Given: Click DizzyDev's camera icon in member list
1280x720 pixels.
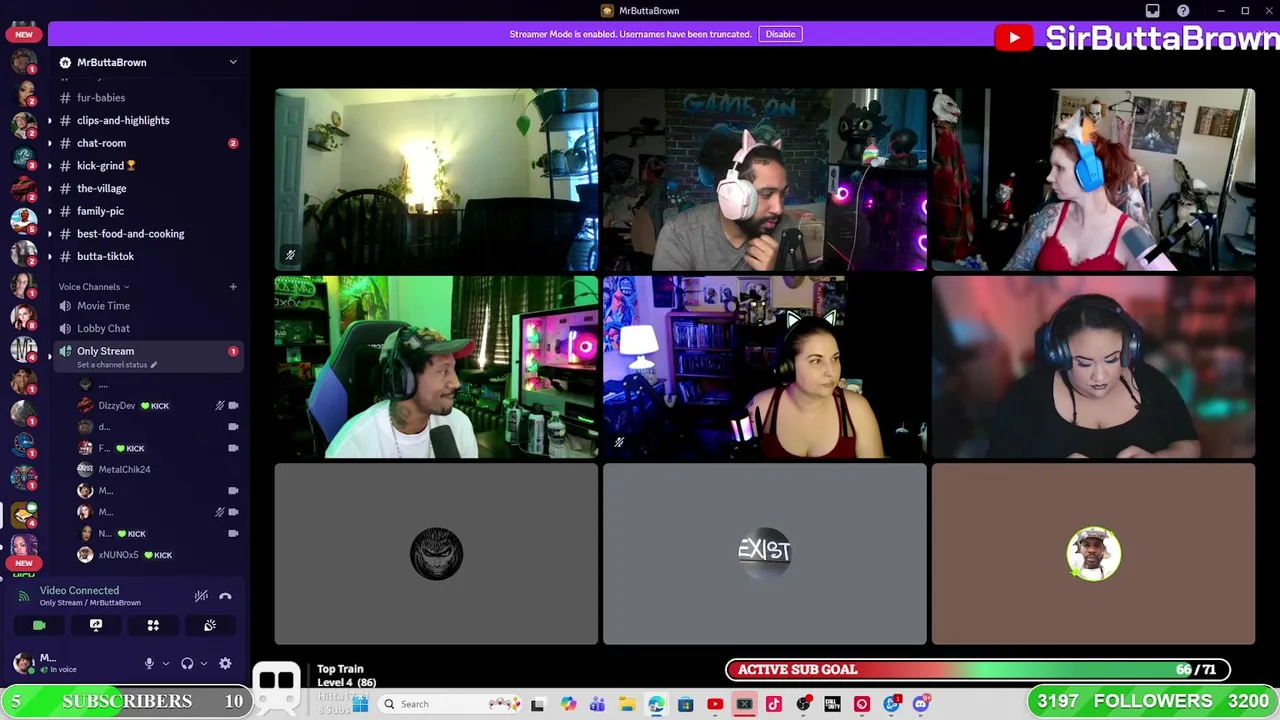Looking at the screenshot, I should (233, 405).
